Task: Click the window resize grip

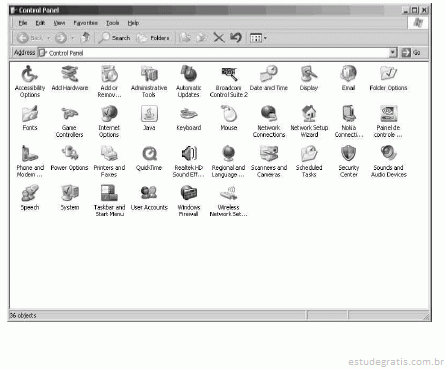Action: [426, 317]
